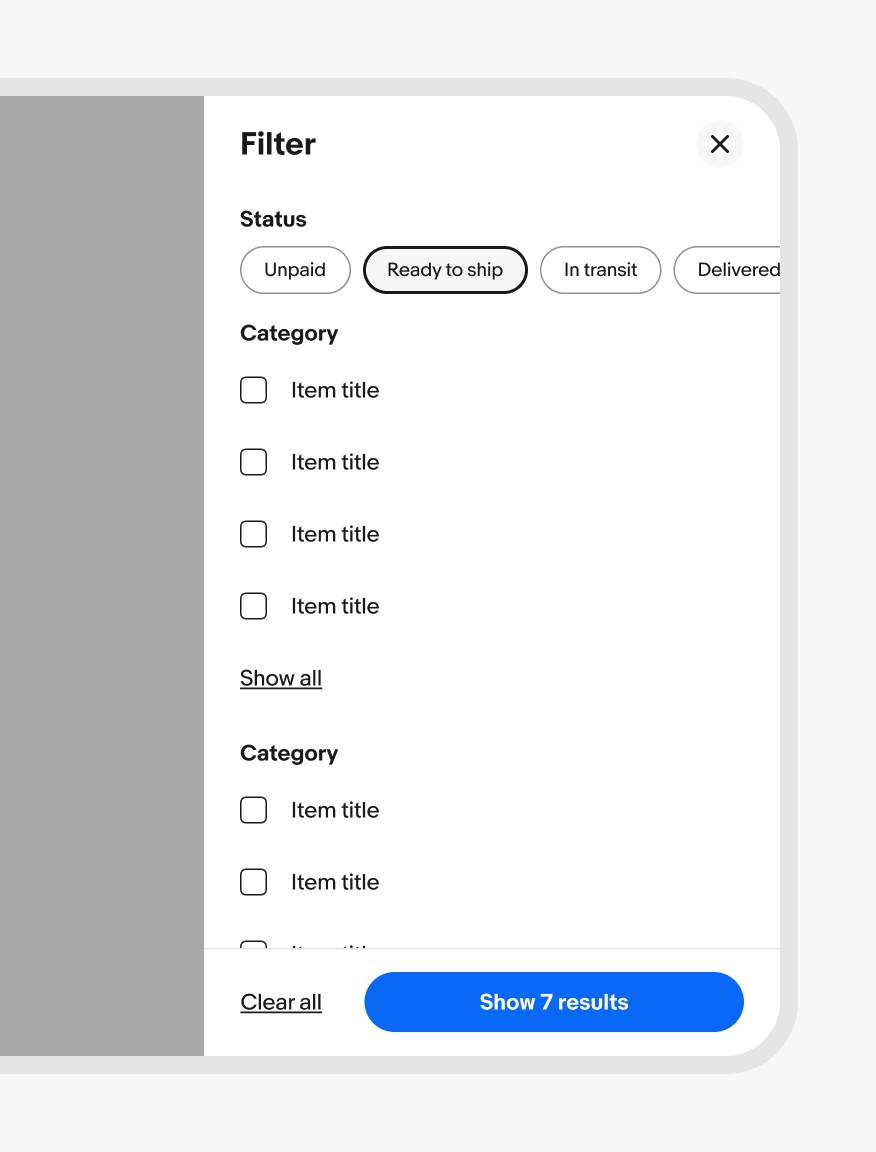Screen dimensions: 876x1152
Task: Click the first Category section heading
Action: (x=289, y=333)
